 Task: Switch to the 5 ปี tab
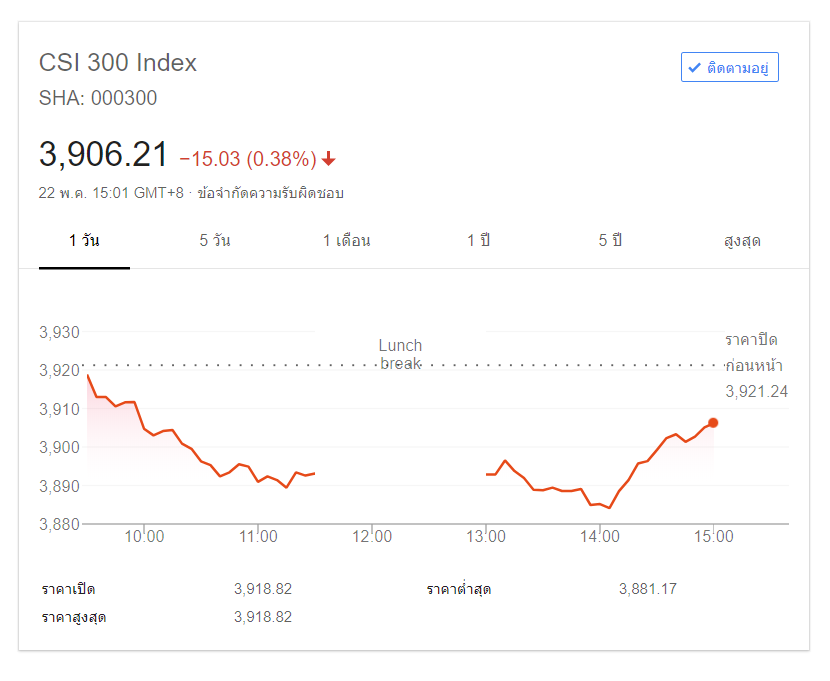point(610,241)
